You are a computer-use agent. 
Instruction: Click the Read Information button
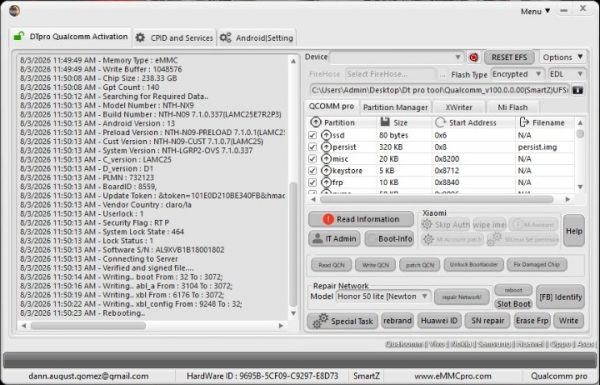(361, 219)
